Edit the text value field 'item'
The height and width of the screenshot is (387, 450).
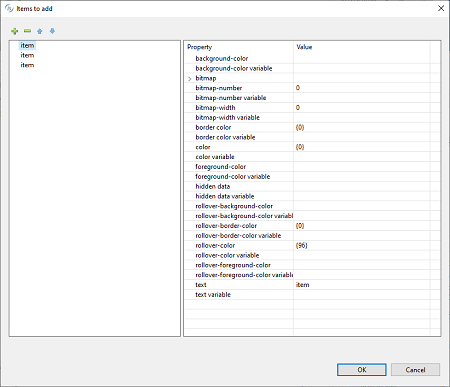[x=362, y=285]
